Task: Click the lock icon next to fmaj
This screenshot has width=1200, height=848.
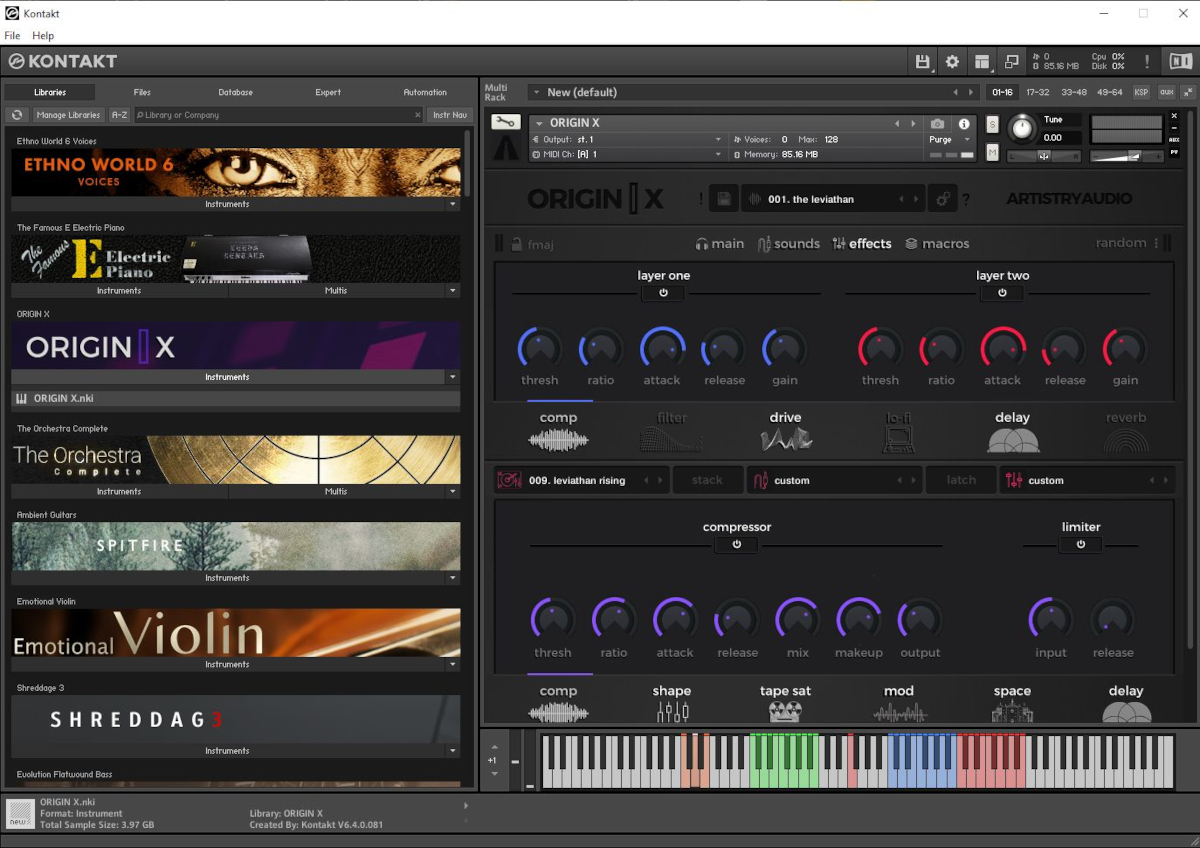Action: point(517,243)
